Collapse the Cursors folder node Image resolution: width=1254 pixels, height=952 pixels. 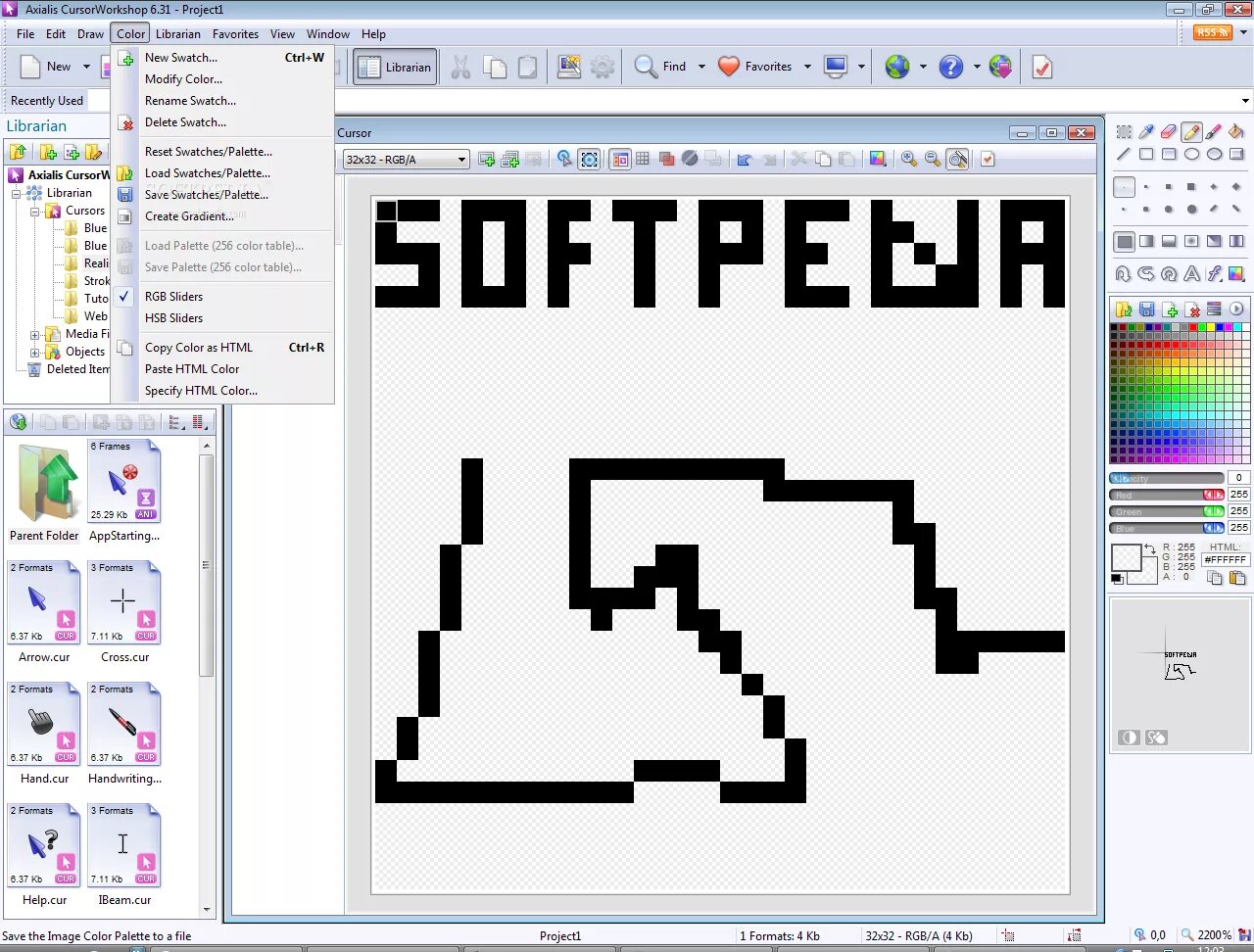(34, 211)
